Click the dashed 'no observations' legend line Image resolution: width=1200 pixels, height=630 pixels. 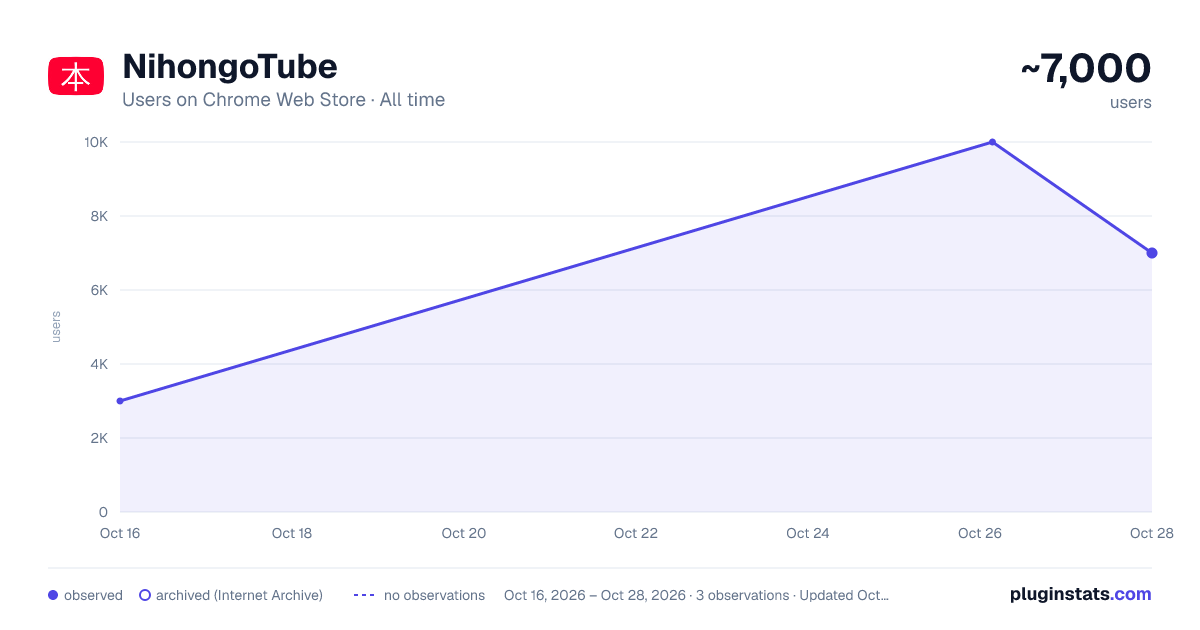tap(364, 595)
